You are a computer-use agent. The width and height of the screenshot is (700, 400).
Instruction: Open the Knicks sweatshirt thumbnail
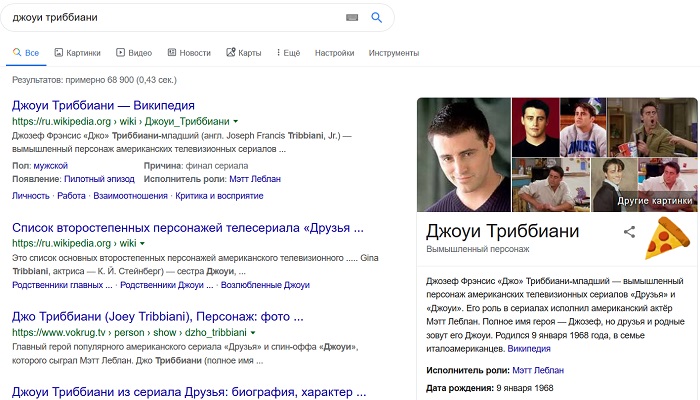(x=583, y=127)
